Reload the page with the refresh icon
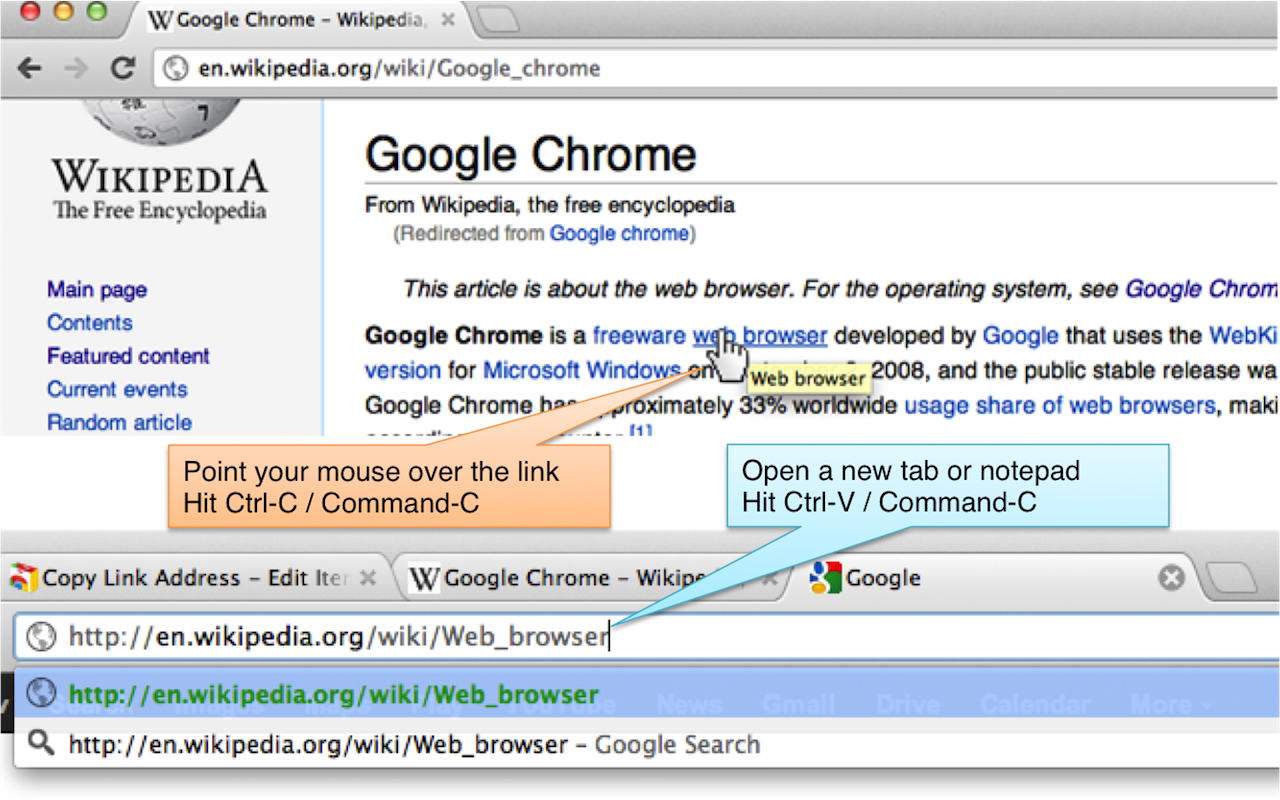Viewport: 1280px width, 800px height. 122,68
